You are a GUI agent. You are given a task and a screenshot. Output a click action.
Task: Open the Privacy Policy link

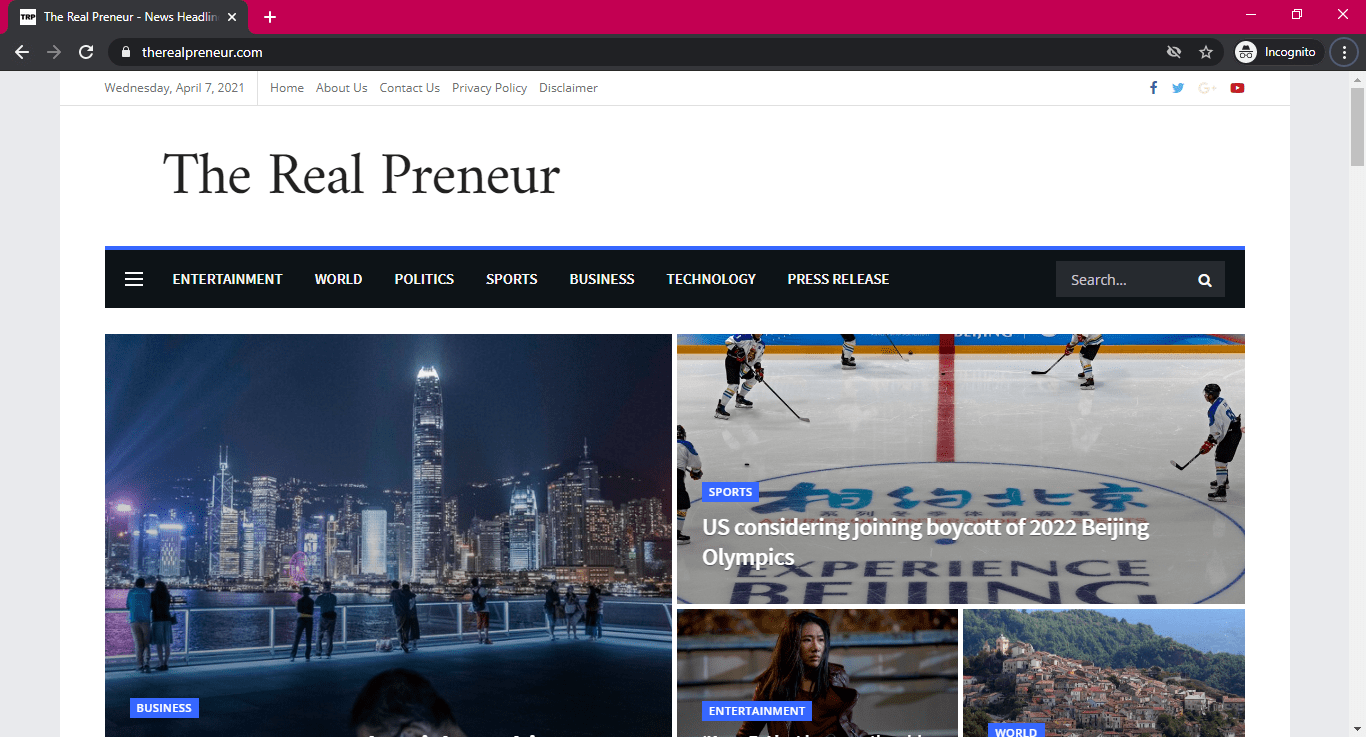tap(489, 88)
